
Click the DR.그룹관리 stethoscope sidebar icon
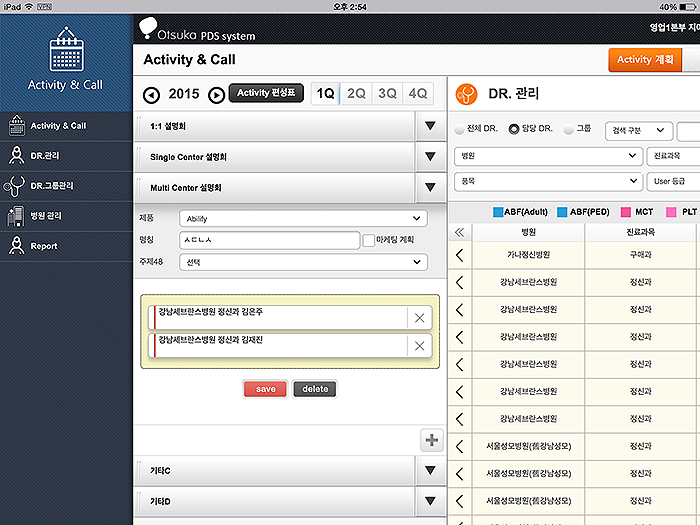(x=15, y=186)
